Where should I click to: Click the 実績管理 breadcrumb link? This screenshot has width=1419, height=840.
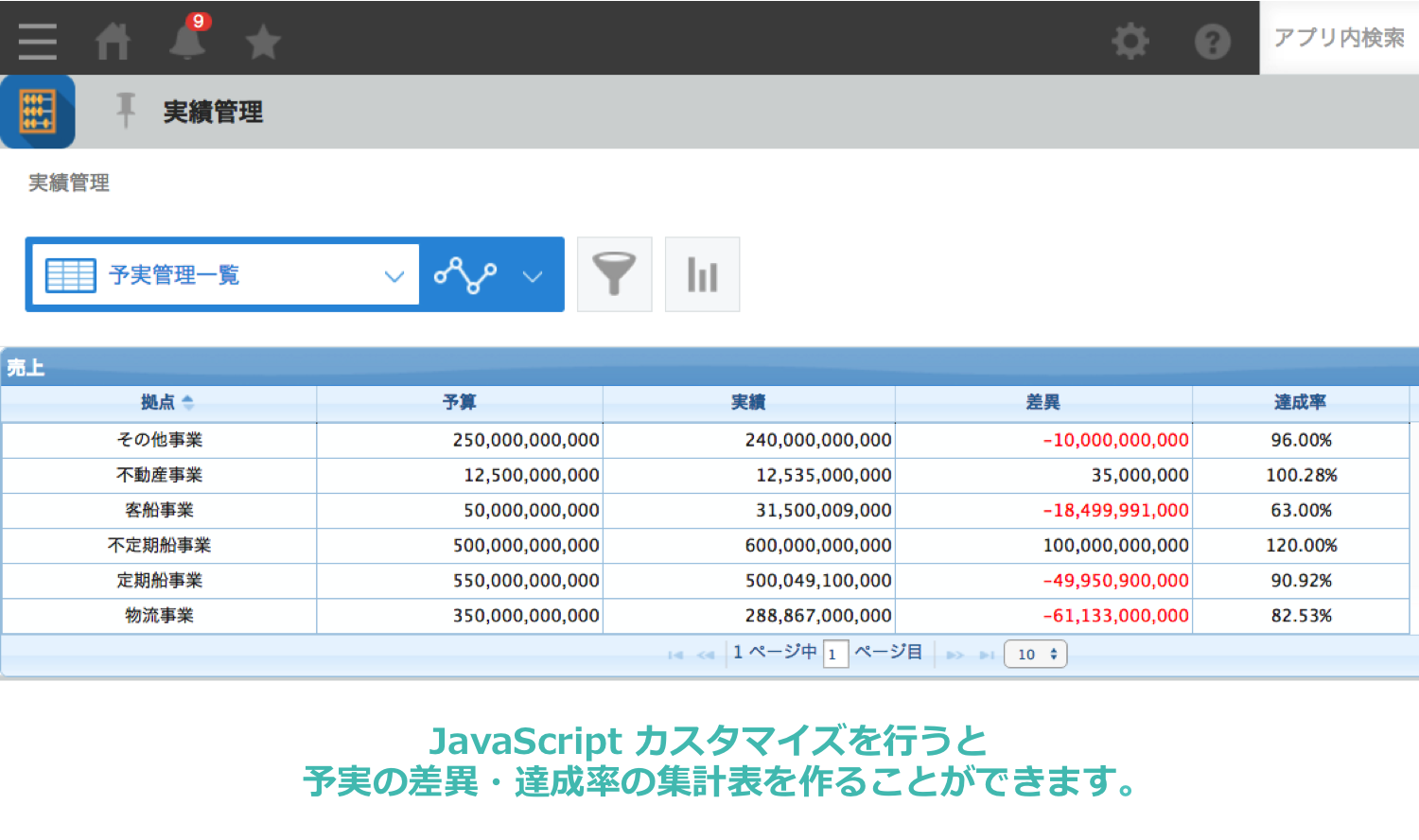click(69, 183)
